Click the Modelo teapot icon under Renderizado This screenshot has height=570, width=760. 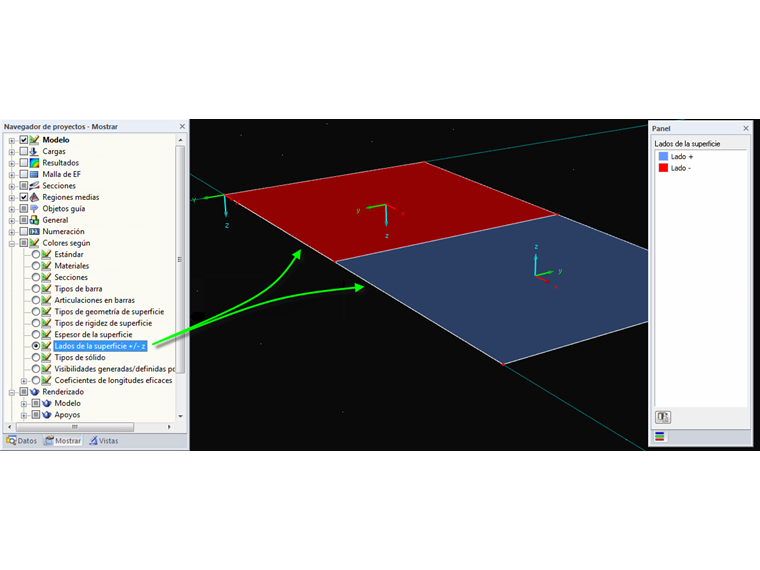47,403
